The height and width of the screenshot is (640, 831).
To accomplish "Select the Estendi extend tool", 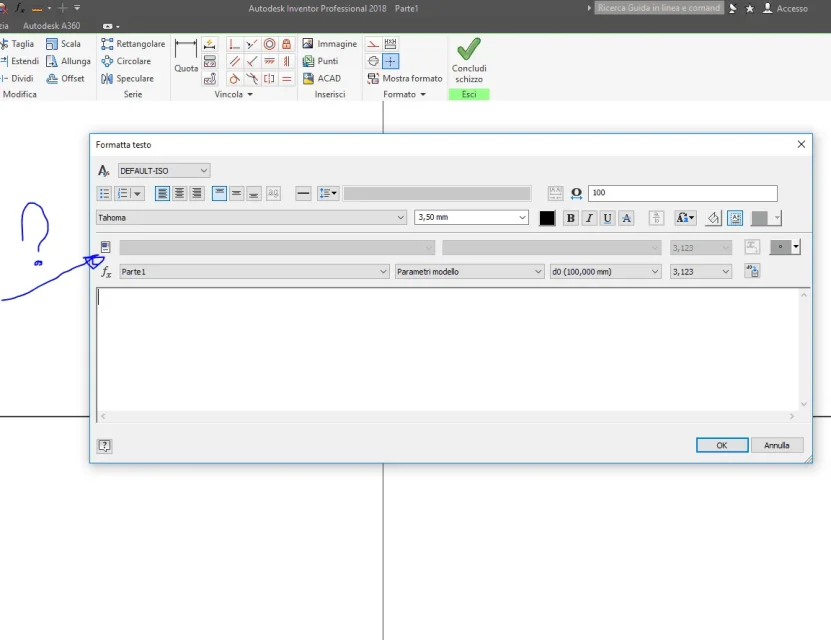I will pos(20,61).
